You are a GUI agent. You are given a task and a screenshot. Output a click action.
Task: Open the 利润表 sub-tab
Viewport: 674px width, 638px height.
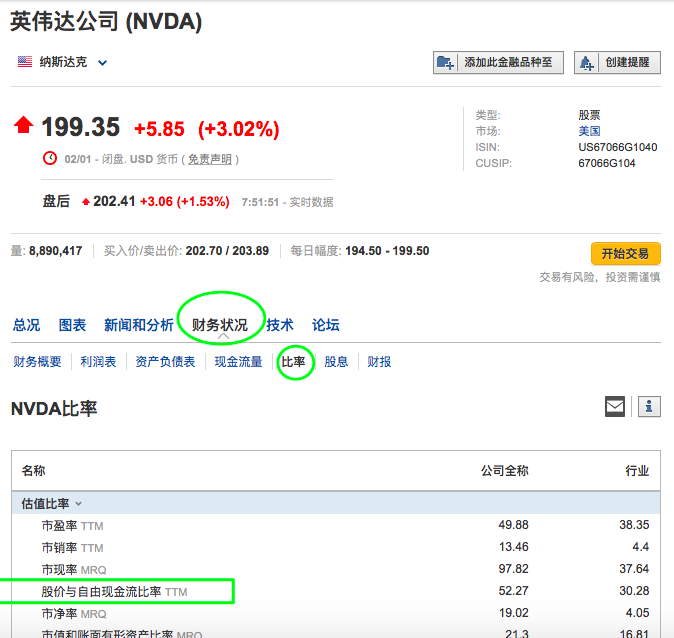[x=98, y=362]
